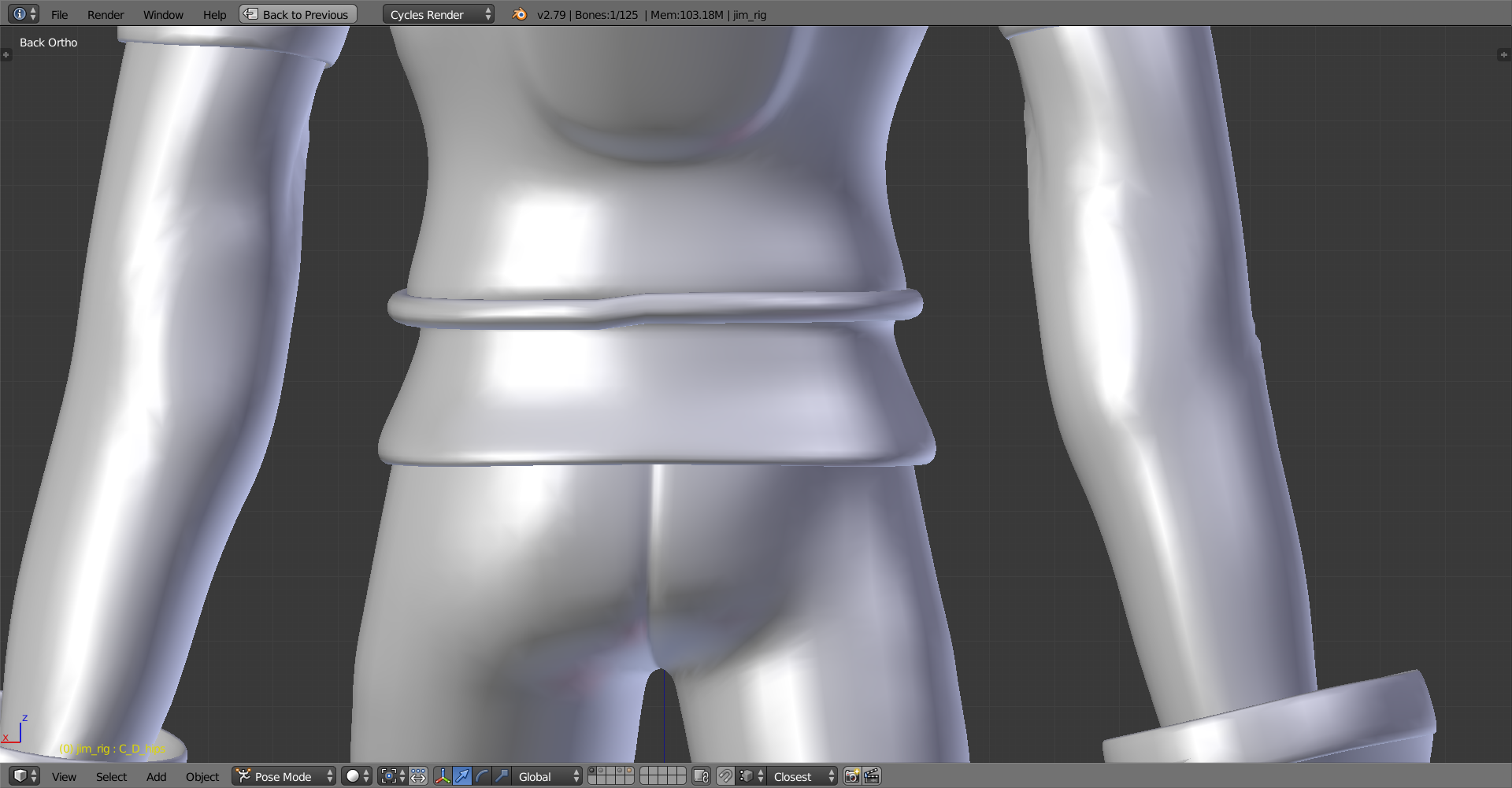This screenshot has width=1512, height=788.
Task: Toggle the first layer in left layer block
Action: click(593, 771)
